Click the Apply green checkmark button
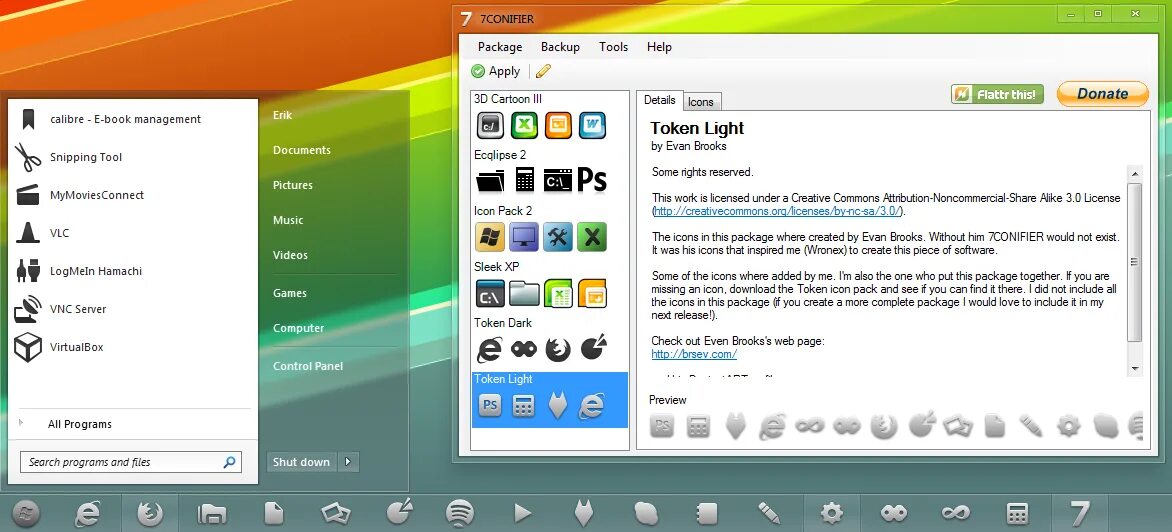 point(496,71)
